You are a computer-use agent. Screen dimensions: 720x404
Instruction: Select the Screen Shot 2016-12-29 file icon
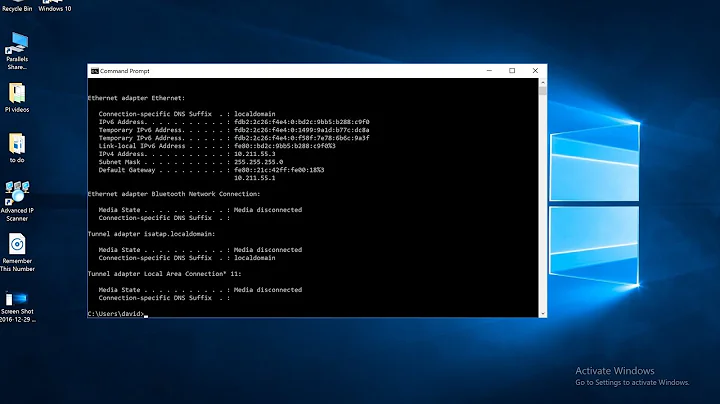pos(17,306)
